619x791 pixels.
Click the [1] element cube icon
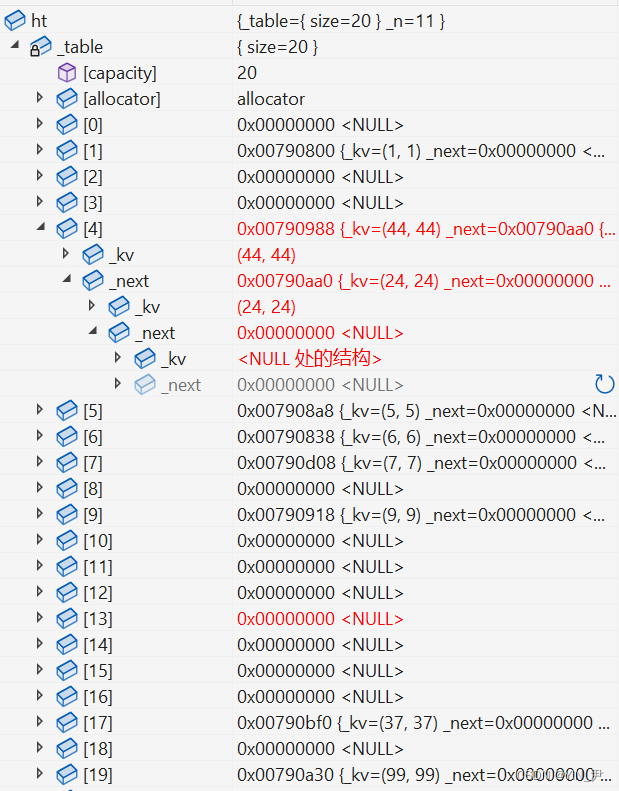[x=67, y=151]
